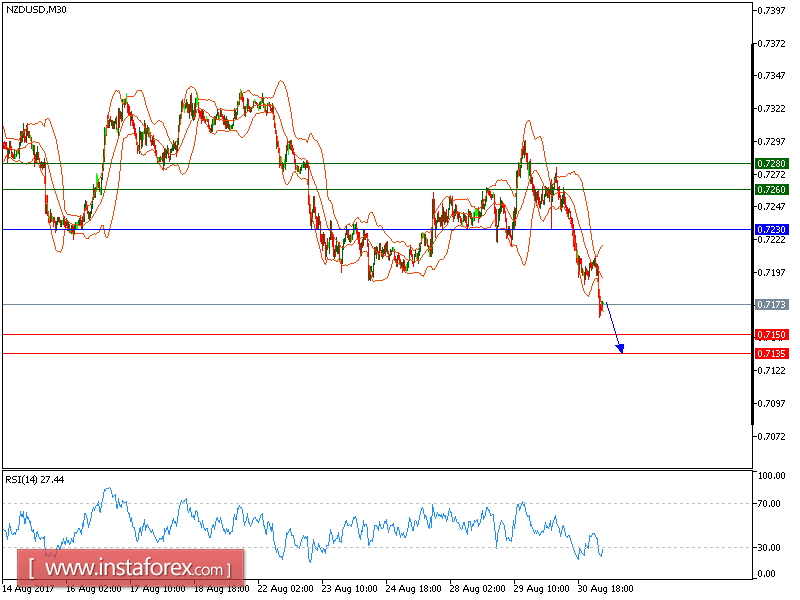Click the 100.00 RSI level label
Image resolution: width=800 pixels, height=600 pixels.
tap(770, 475)
